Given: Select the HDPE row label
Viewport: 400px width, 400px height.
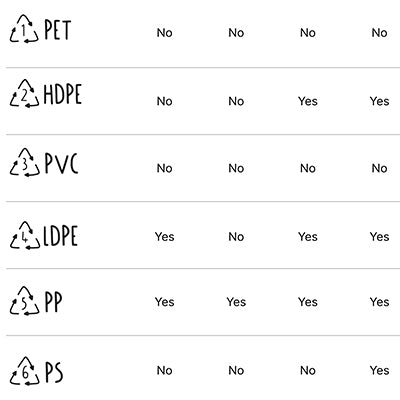Looking at the screenshot, I should 63,94.
